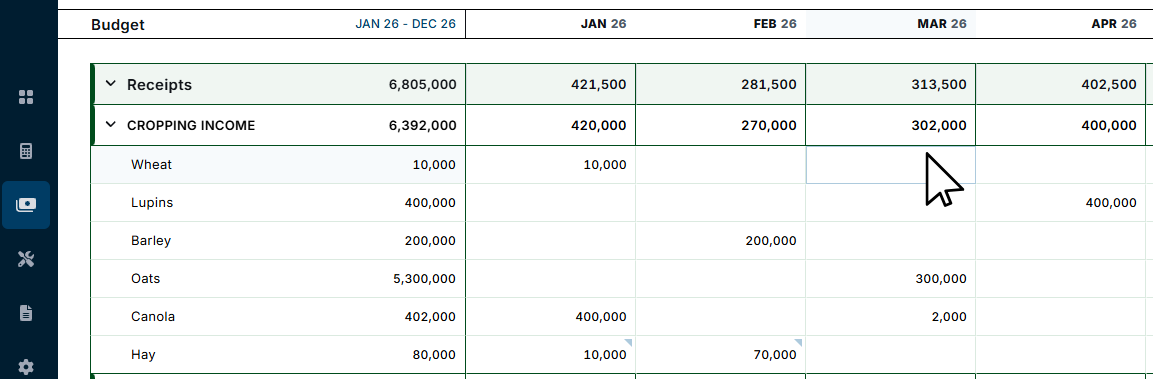Click the Receipts total 6,805,000
Screen dimensions: 1153x379
point(422,85)
